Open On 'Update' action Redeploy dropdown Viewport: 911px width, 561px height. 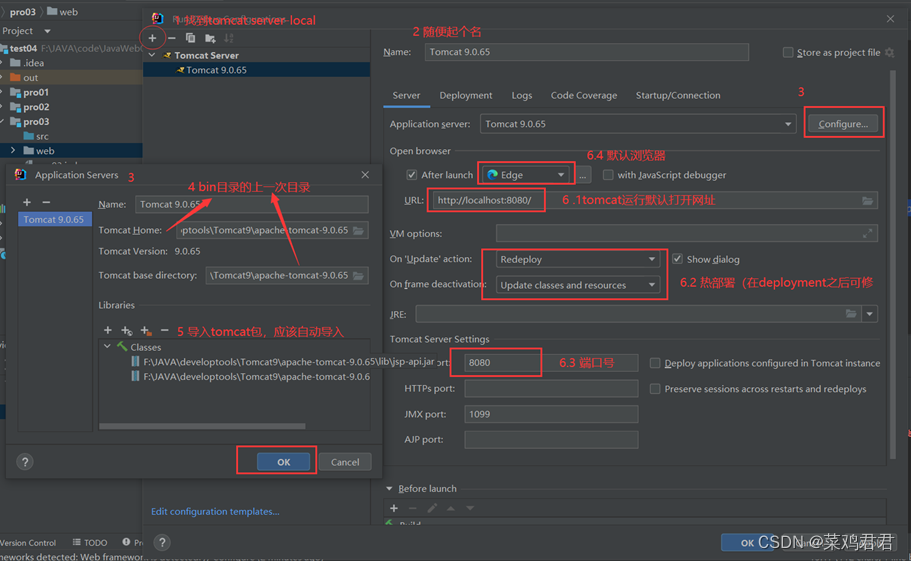(x=578, y=259)
